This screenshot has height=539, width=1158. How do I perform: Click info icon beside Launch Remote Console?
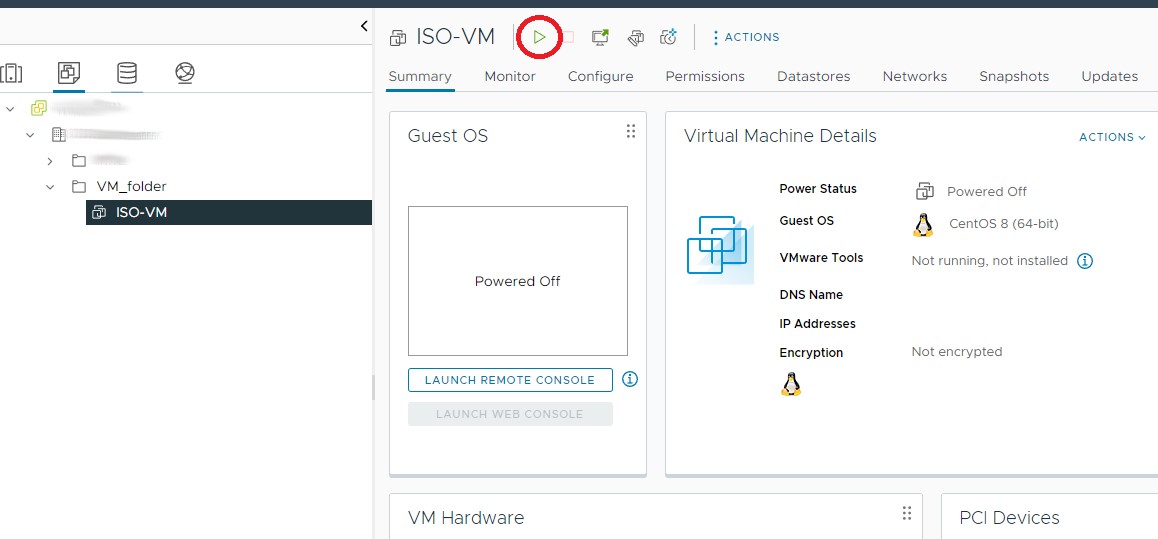click(630, 379)
